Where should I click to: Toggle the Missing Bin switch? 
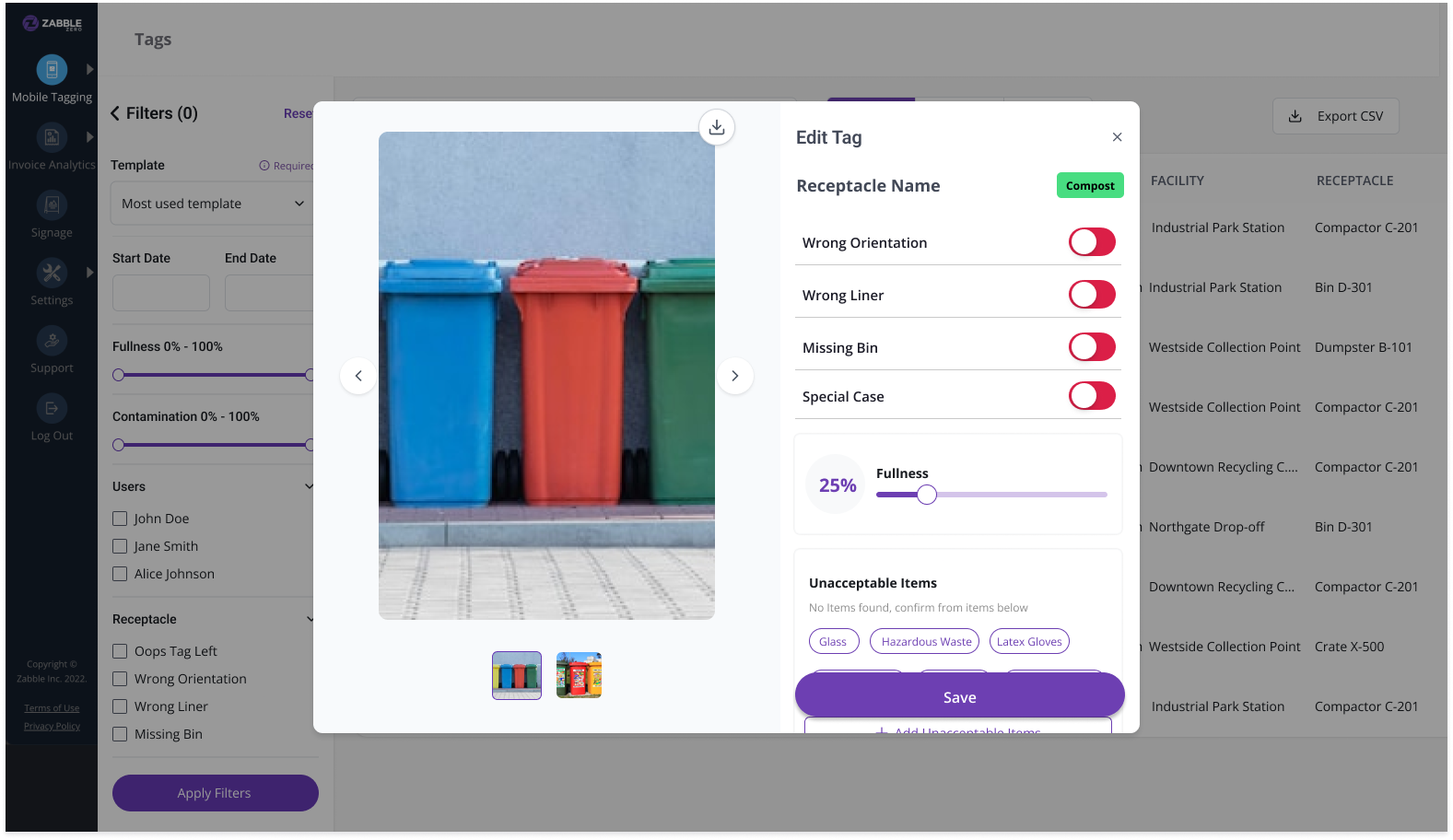pos(1092,347)
